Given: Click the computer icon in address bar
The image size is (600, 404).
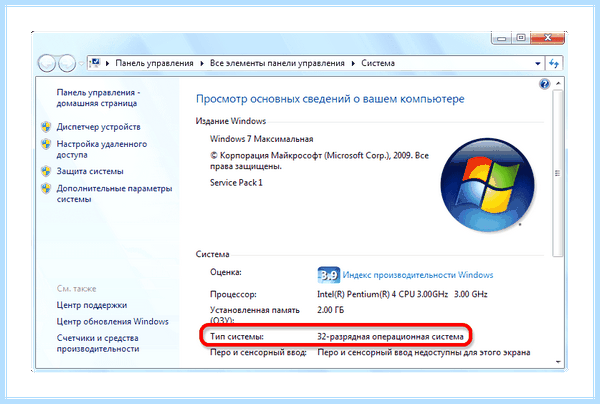Looking at the screenshot, I should (95, 63).
